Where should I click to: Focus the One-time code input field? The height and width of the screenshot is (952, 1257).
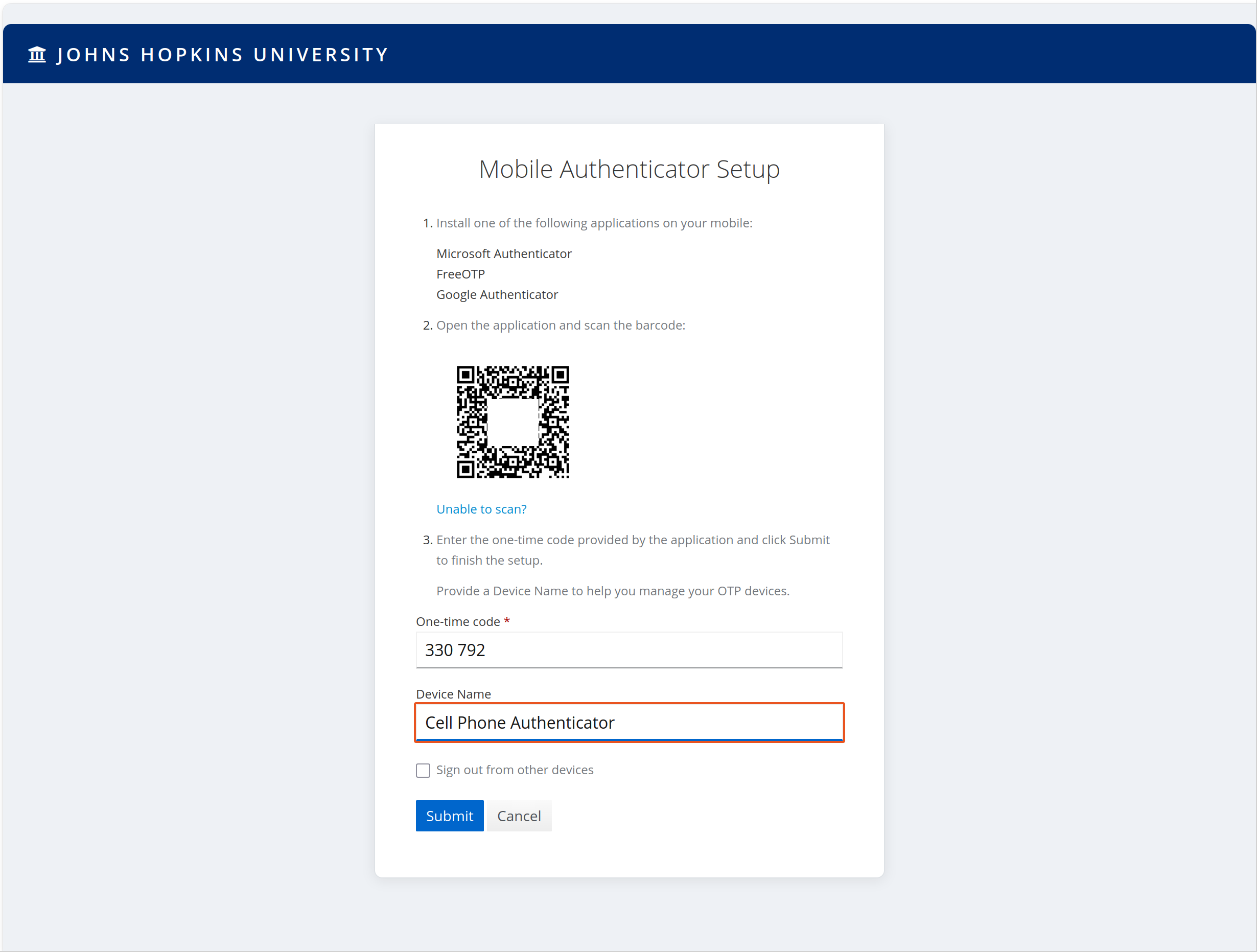[x=629, y=649]
